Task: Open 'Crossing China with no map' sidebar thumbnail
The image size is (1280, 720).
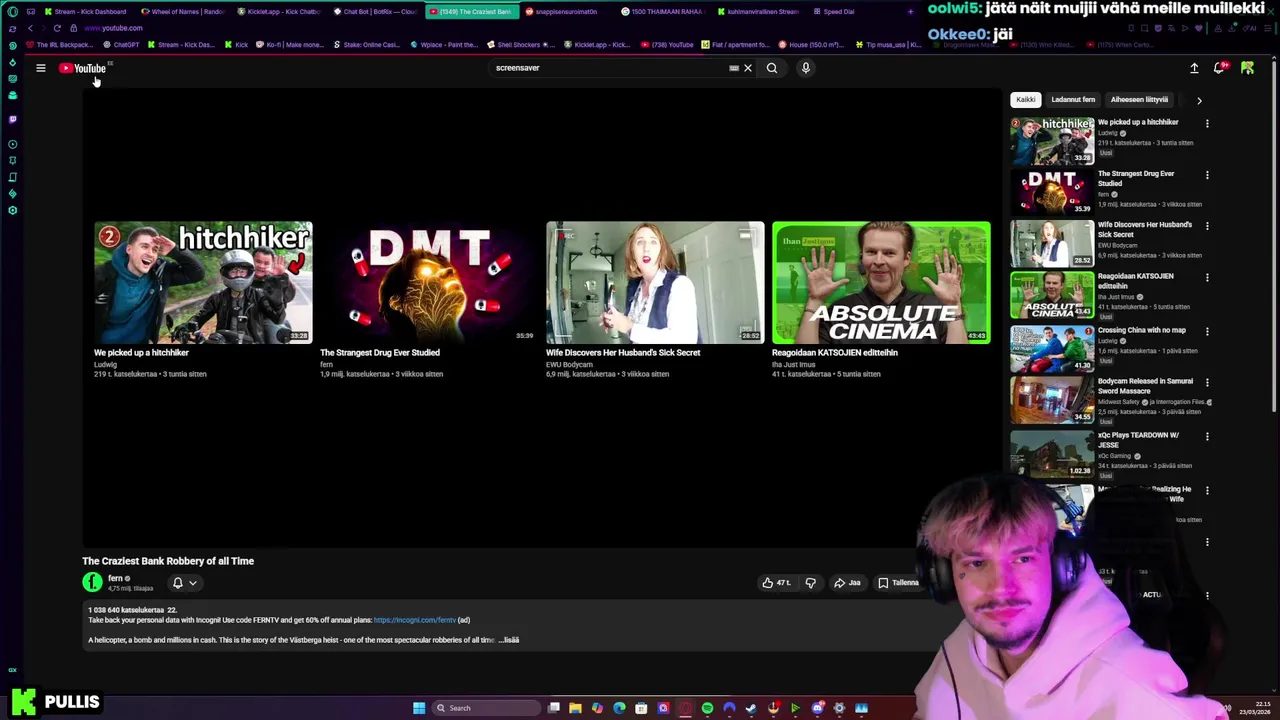Action: coord(1052,348)
